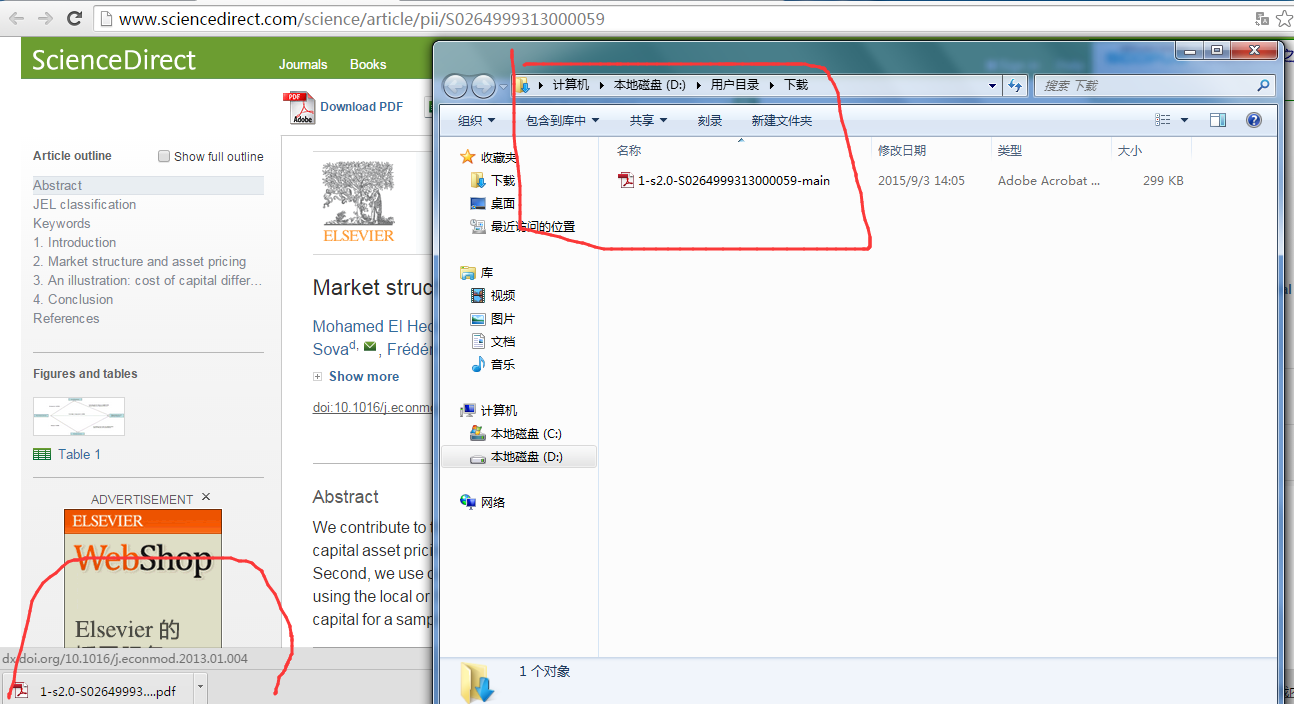Click the Explorer back navigation button

[455, 86]
